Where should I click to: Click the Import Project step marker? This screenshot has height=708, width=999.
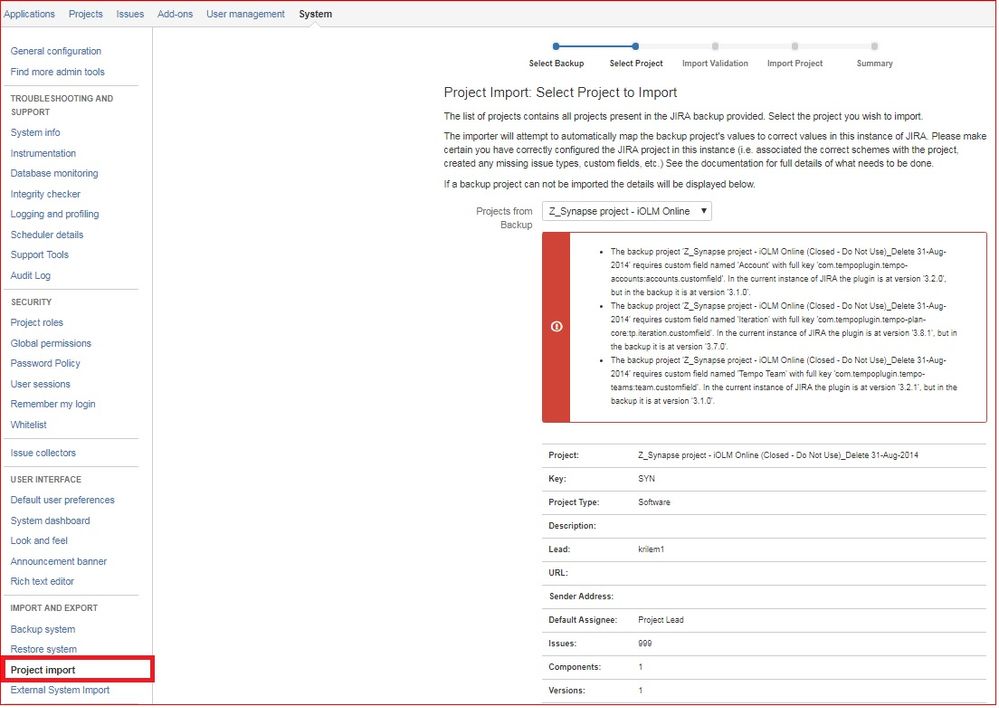click(x=794, y=46)
